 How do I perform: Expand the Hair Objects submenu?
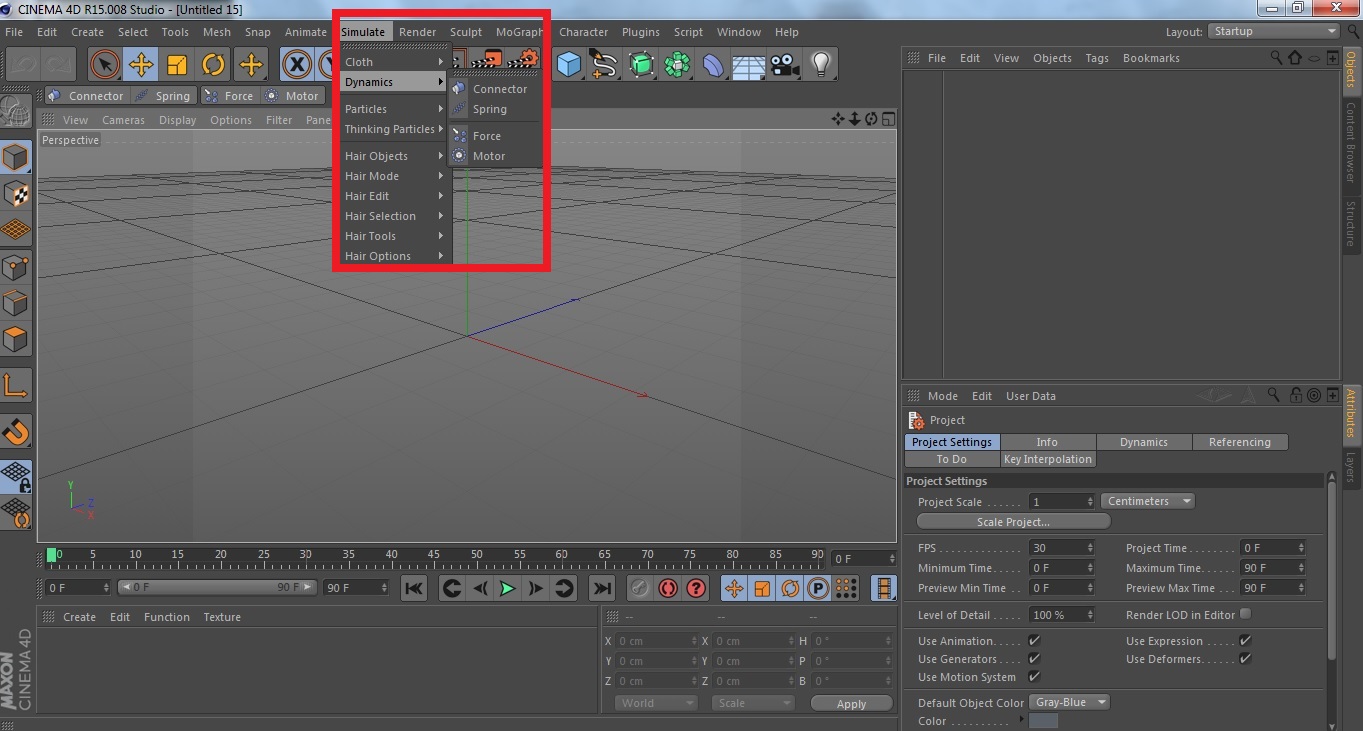click(393, 156)
